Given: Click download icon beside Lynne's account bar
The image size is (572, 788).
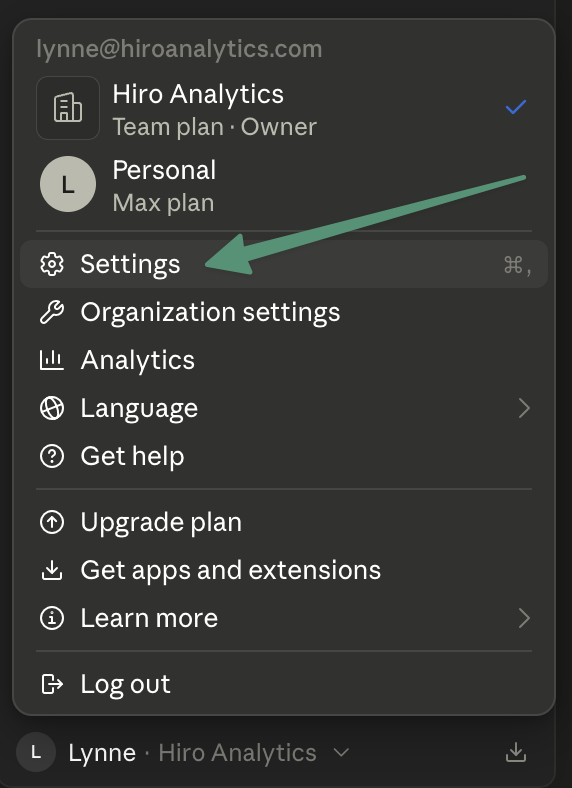Looking at the screenshot, I should point(516,752).
